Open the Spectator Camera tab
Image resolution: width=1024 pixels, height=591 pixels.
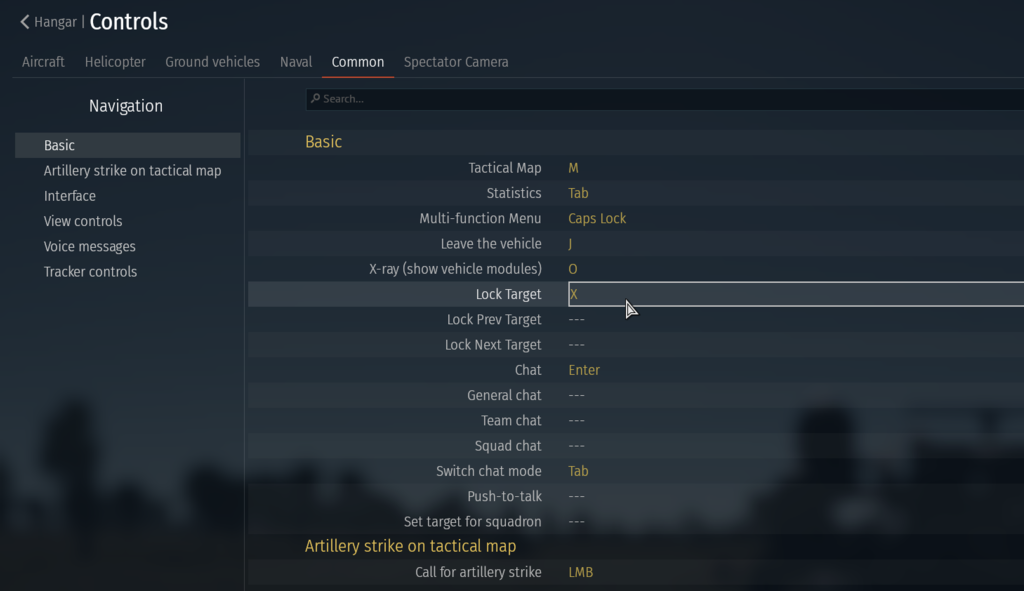456,62
